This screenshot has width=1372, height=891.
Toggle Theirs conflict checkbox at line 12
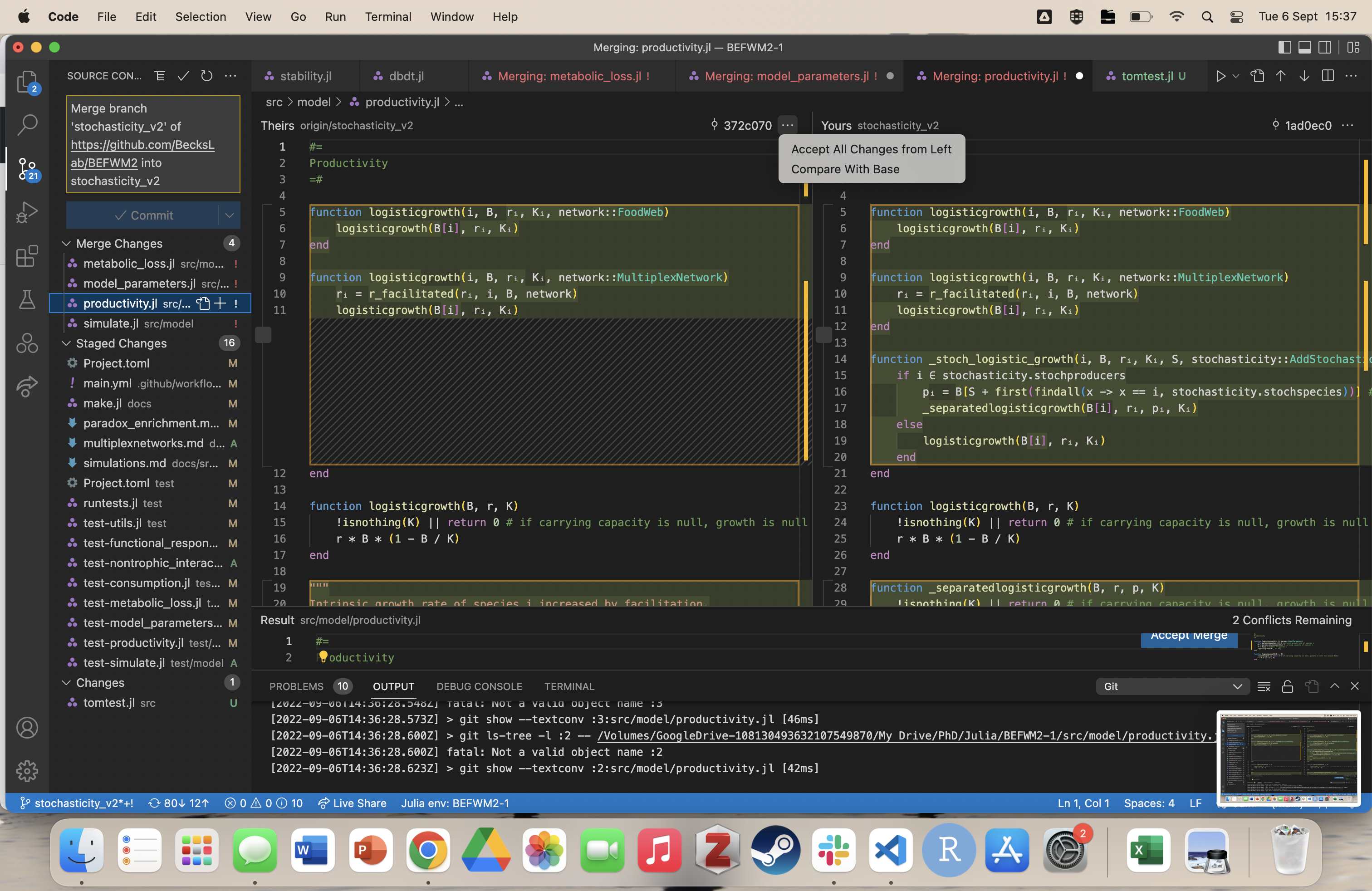tap(264, 335)
